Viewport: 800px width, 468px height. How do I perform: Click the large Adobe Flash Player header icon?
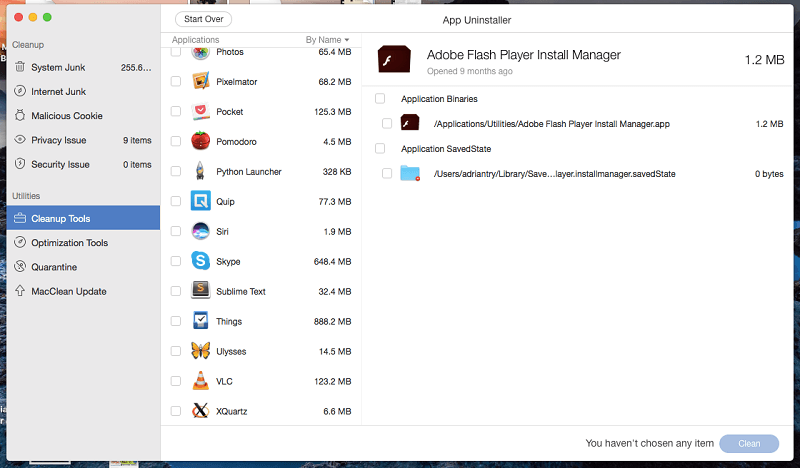394,59
